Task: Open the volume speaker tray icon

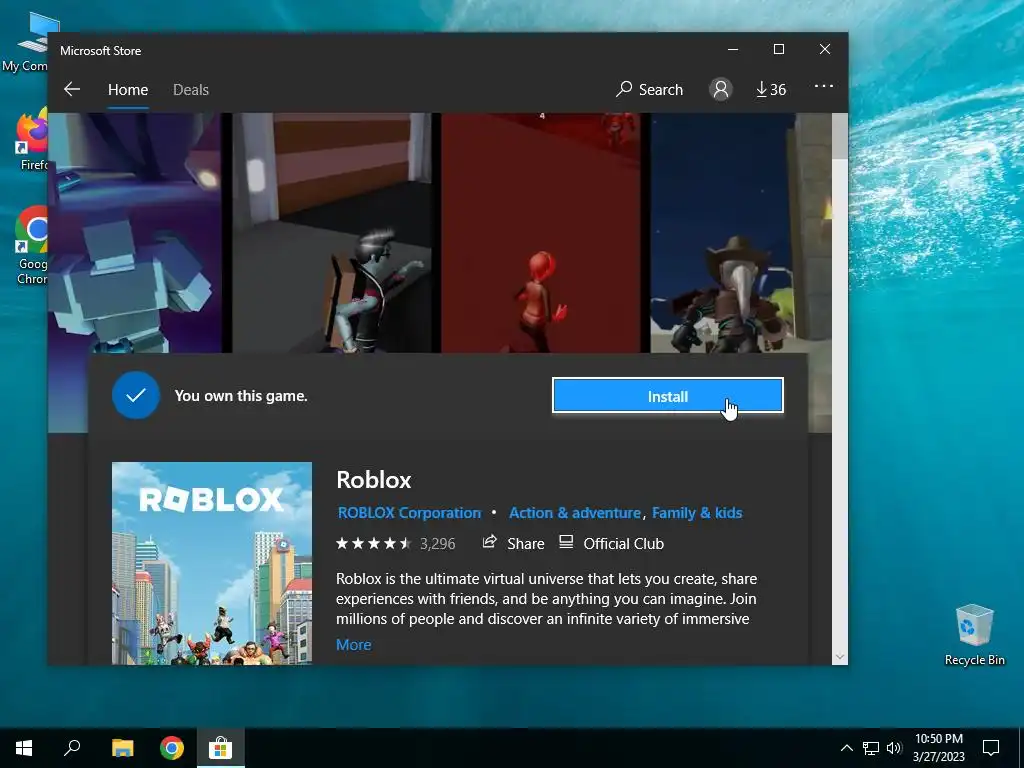Action: 894,748
